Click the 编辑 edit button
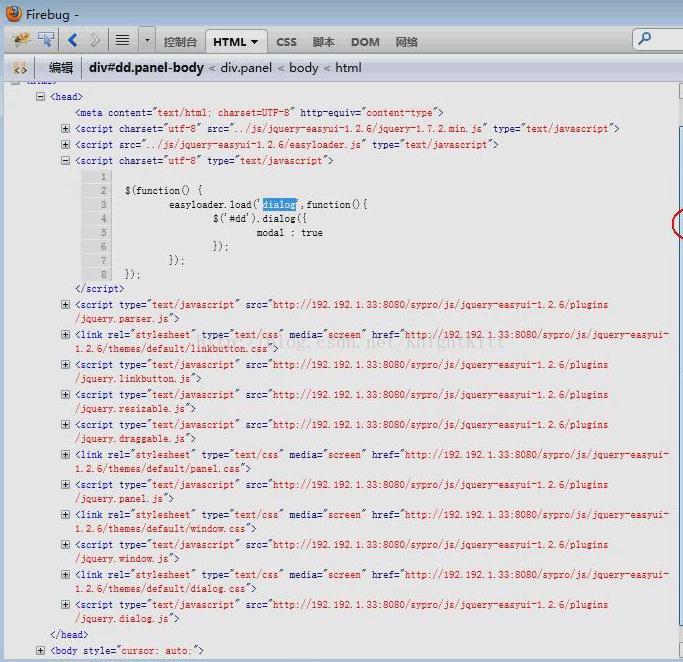Screen dimensions: 683x662 point(61,68)
